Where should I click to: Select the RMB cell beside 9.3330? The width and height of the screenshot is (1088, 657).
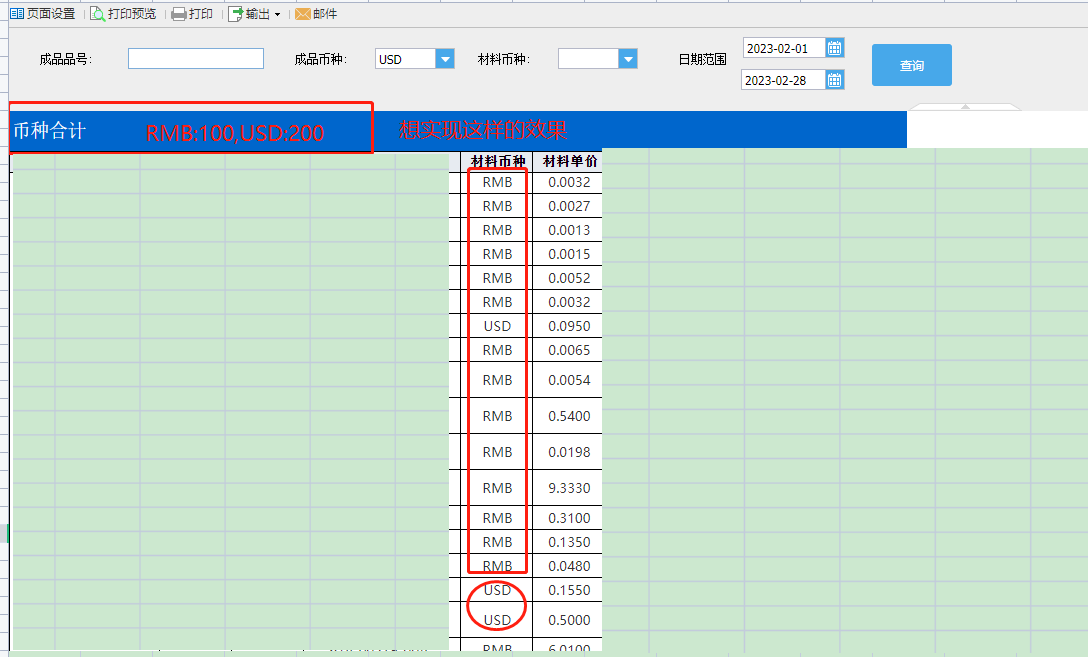click(x=497, y=488)
